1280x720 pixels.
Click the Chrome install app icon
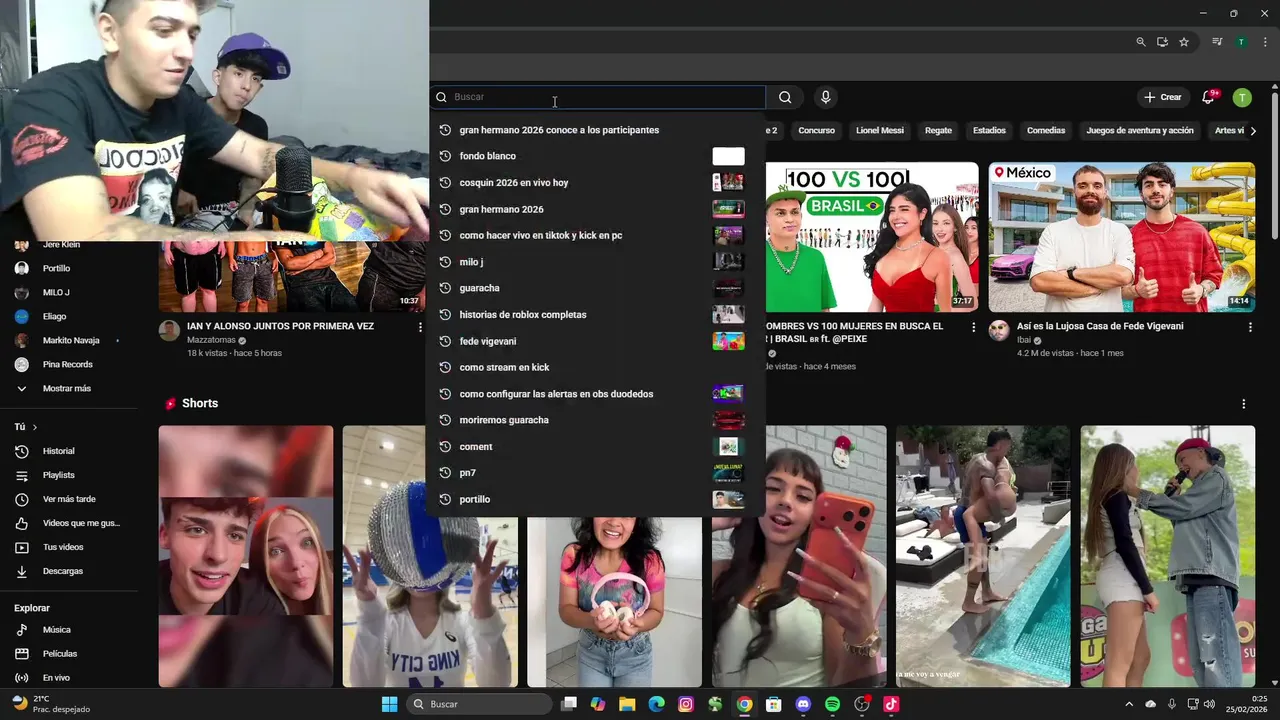1162,42
